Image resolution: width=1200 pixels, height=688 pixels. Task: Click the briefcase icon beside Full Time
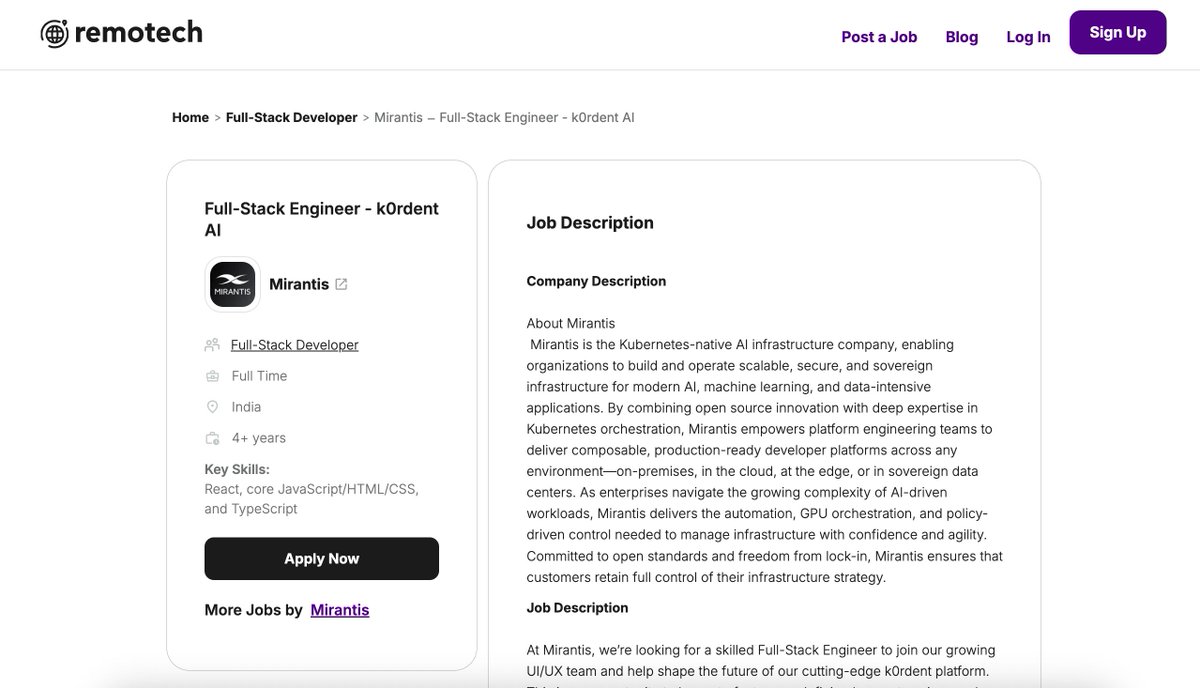tap(212, 376)
